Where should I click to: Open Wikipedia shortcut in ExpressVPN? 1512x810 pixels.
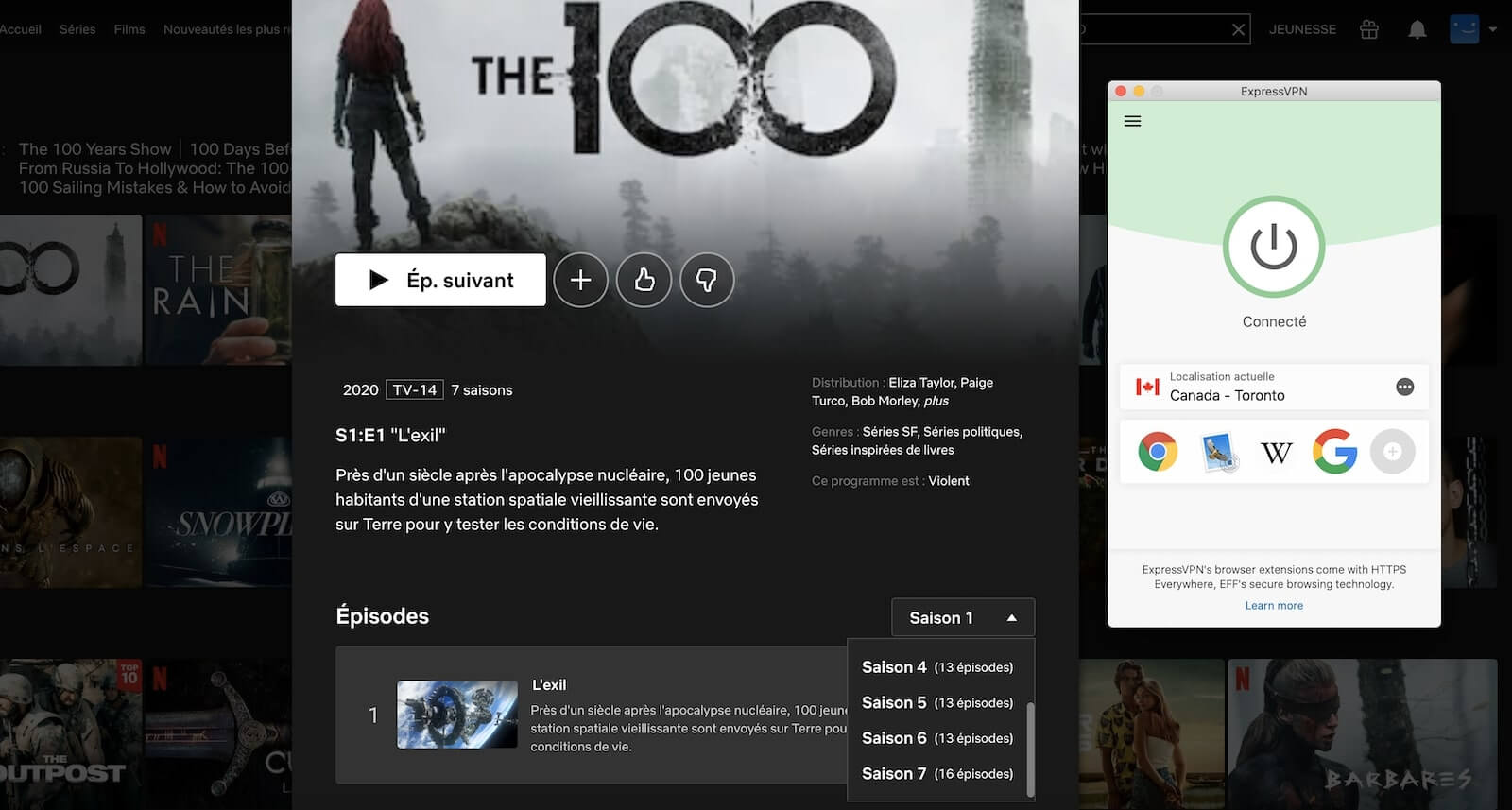click(x=1277, y=453)
